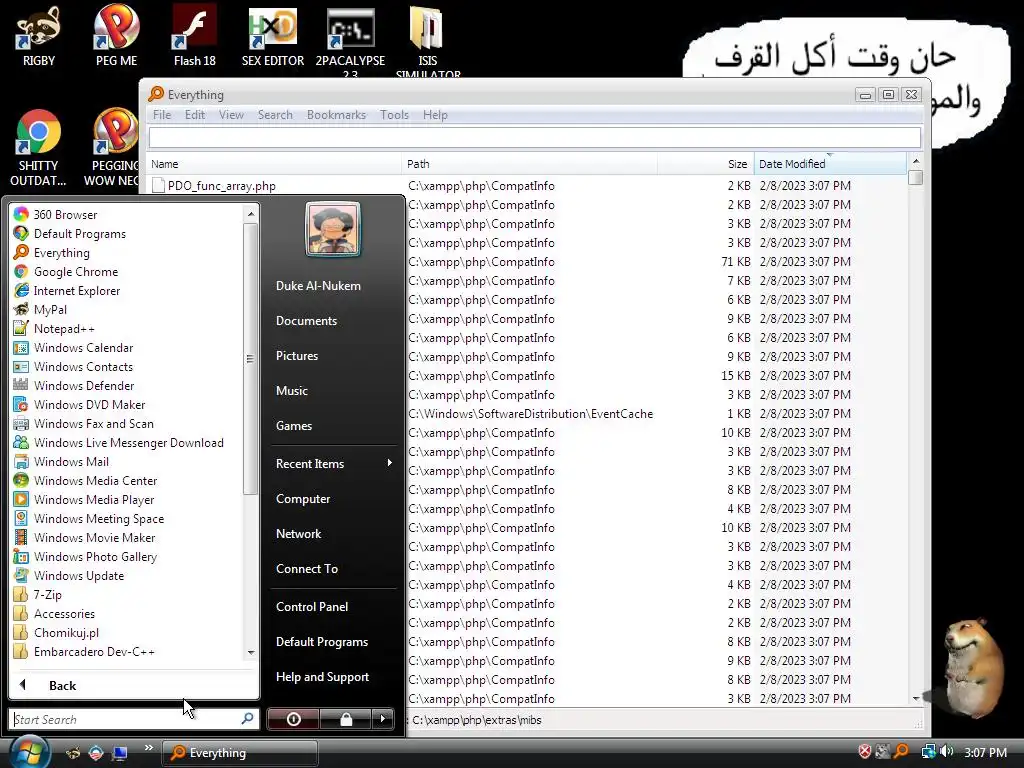Viewport: 1024px width, 768px height.
Task: Sort results by Date Modified column header
Action: pyautogui.click(x=830, y=164)
